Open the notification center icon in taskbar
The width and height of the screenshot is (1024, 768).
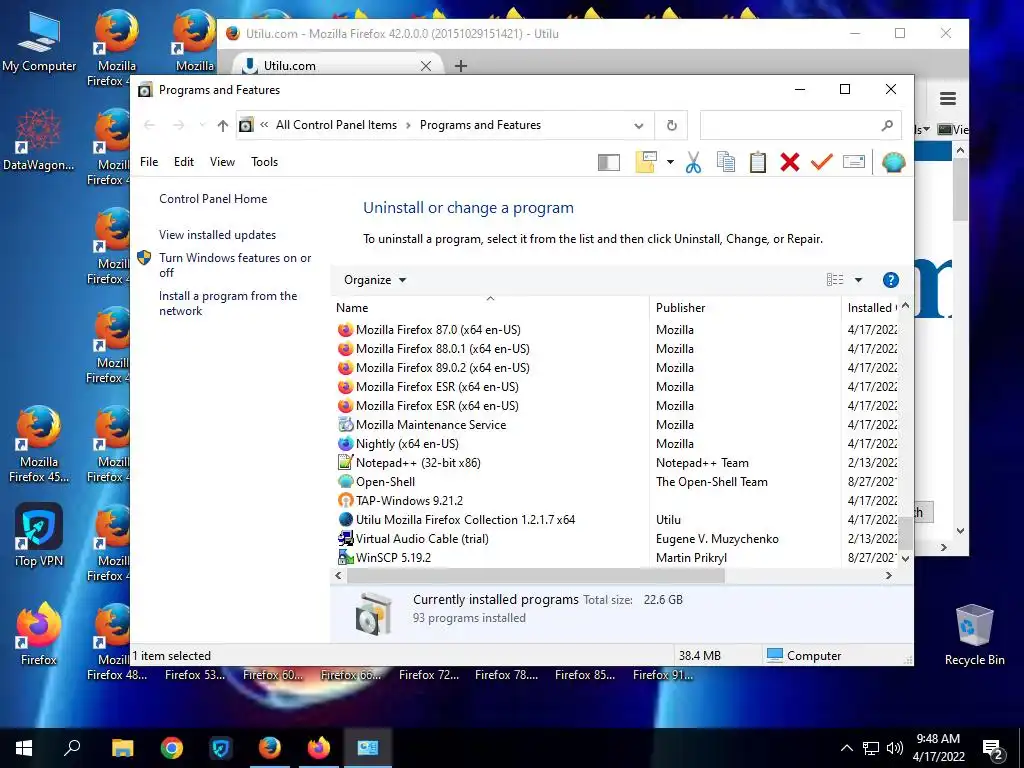[x=993, y=749]
